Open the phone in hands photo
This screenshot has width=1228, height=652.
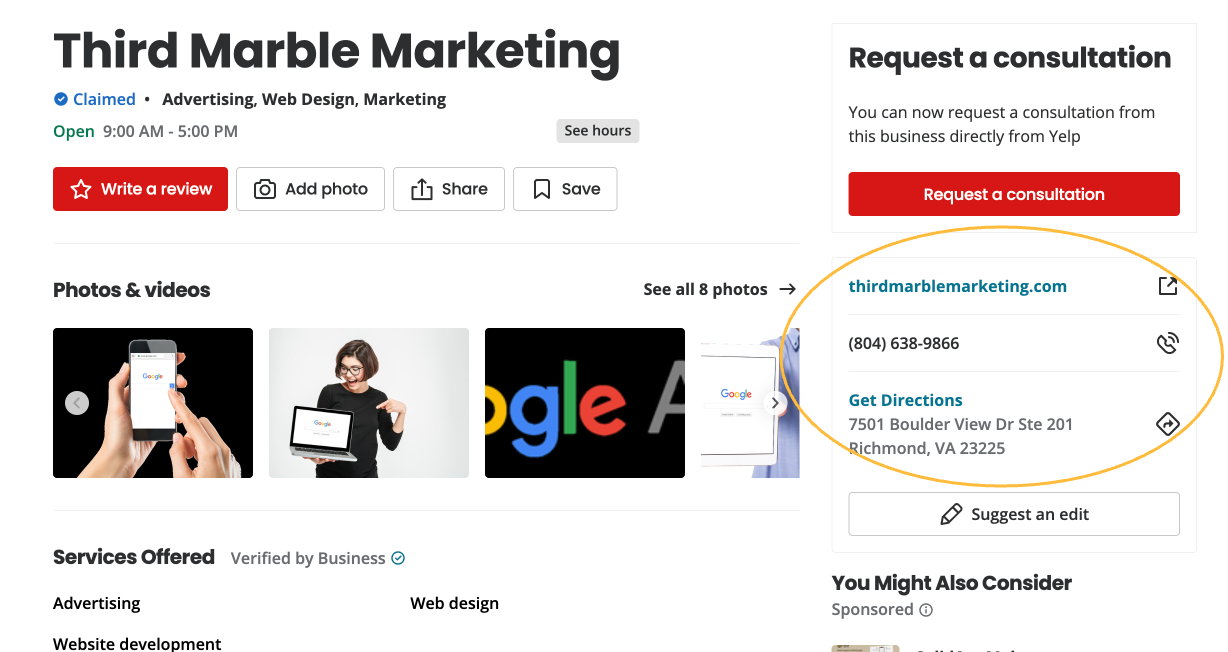pyautogui.click(x=153, y=403)
